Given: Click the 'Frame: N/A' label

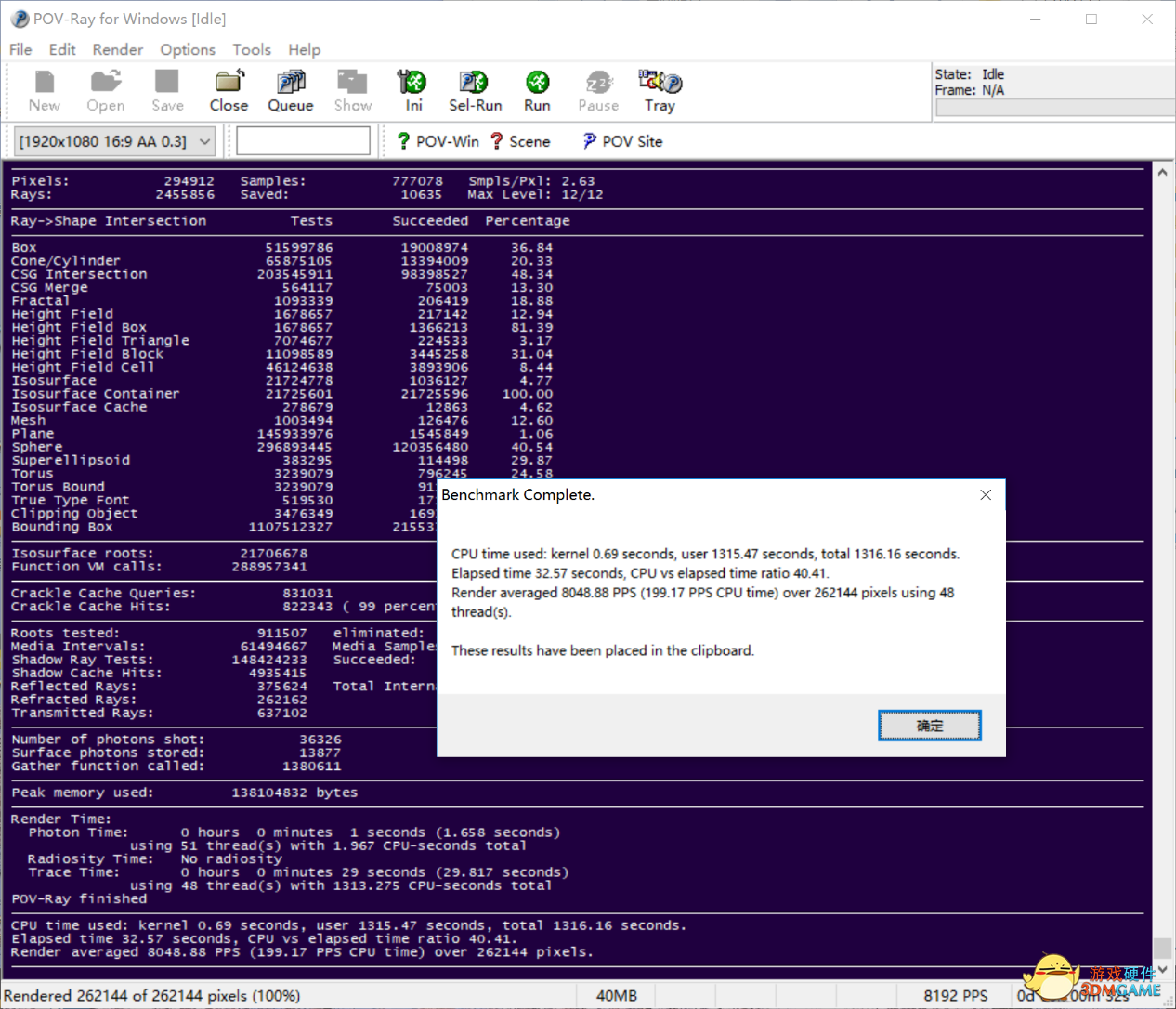Looking at the screenshot, I should (x=969, y=90).
